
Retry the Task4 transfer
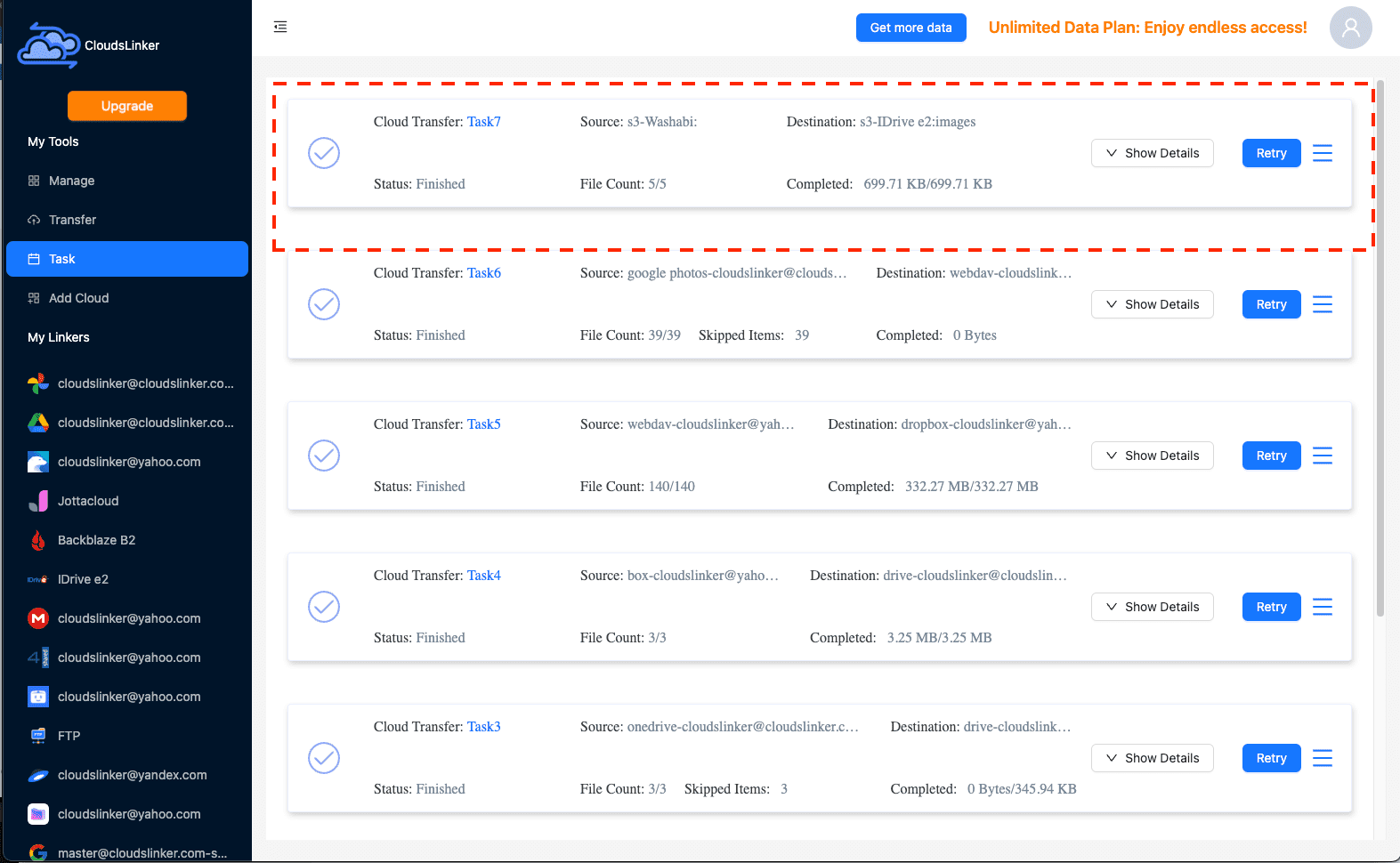point(1272,607)
